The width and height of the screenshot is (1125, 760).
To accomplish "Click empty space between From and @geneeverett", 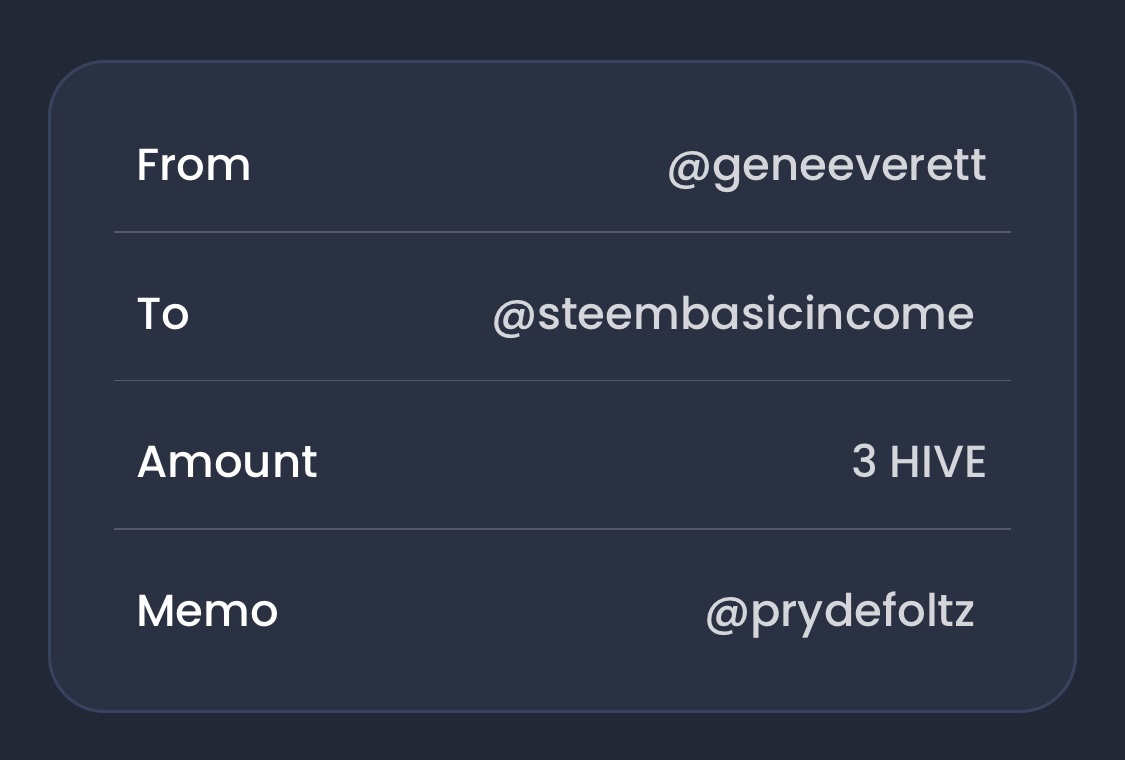I will 459,165.
